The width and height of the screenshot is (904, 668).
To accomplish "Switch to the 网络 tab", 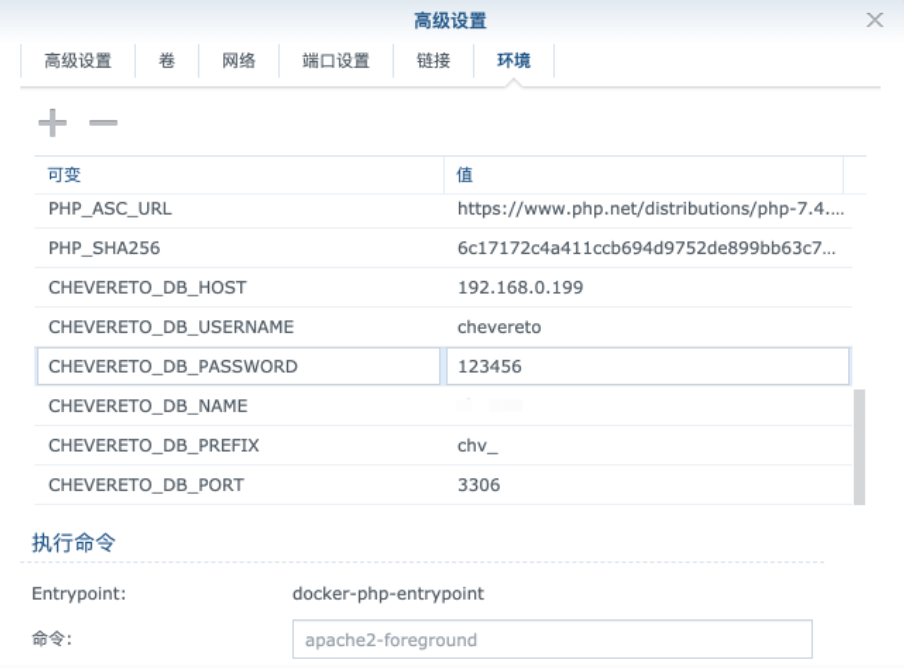I will [239, 61].
